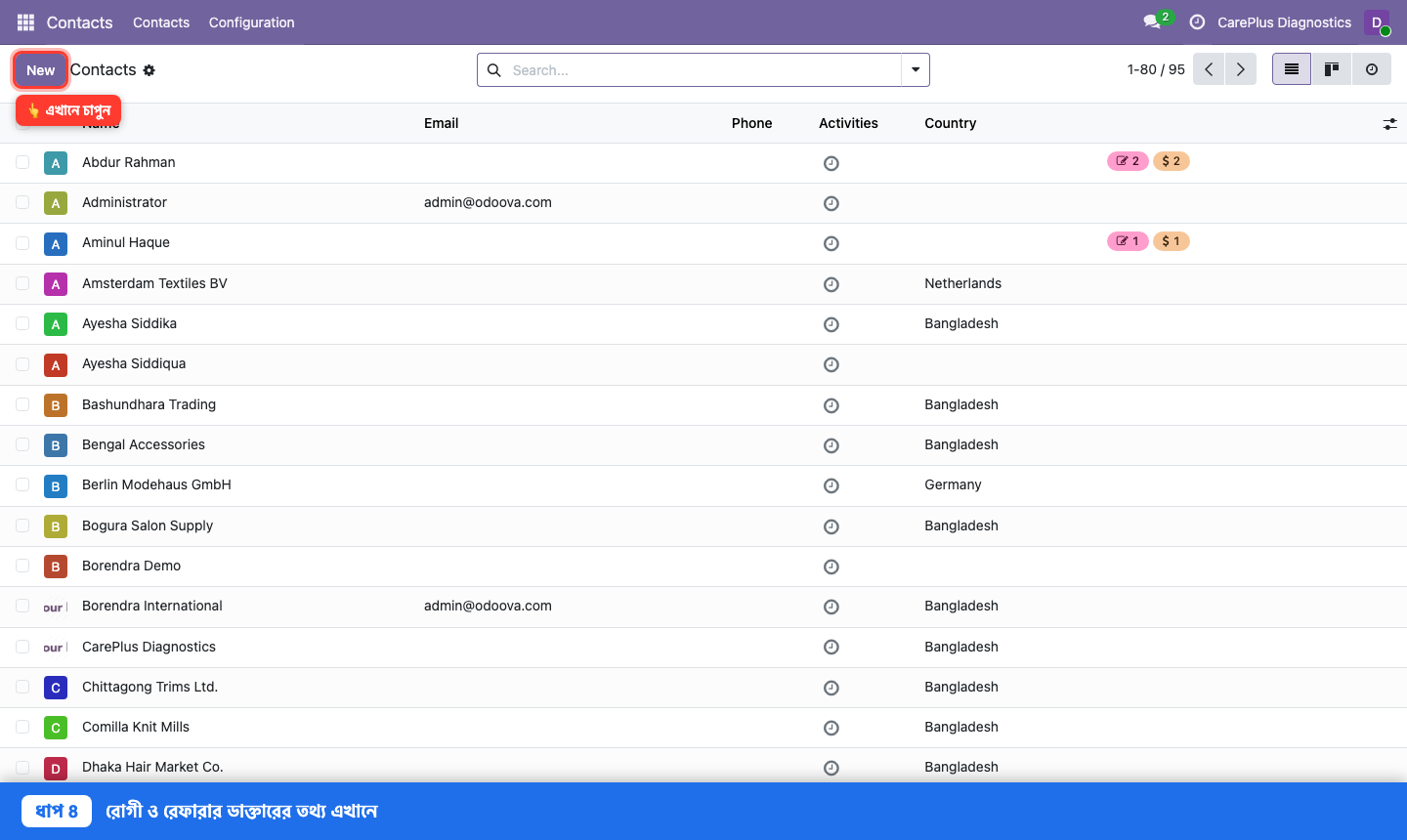The width and height of the screenshot is (1407, 840).
Task: Click Abdur Rahman's orange dollar badge
Action: (x=1172, y=161)
